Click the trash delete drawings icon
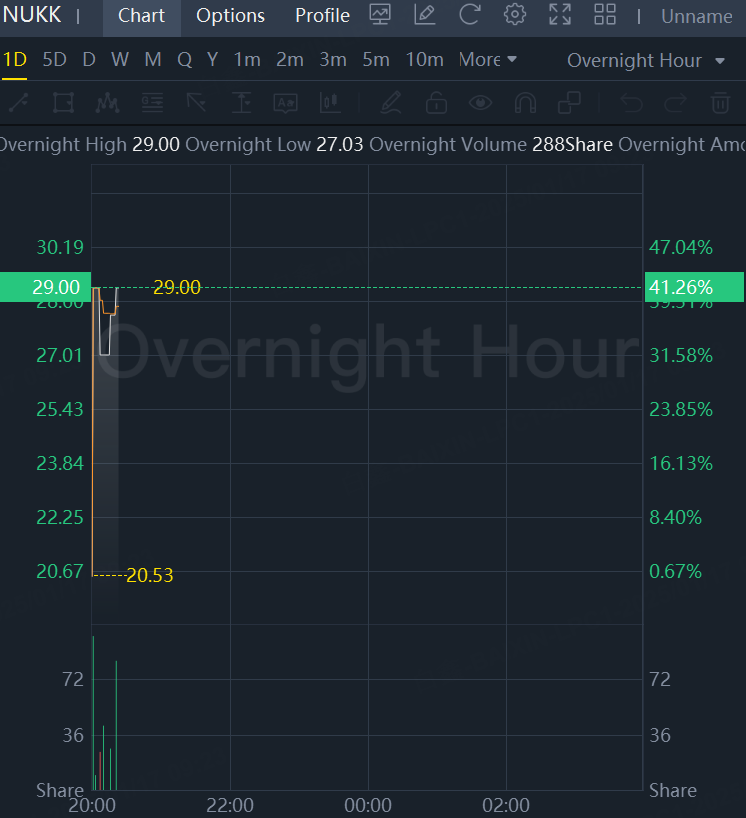The height and width of the screenshot is (818, 746). 720,102
